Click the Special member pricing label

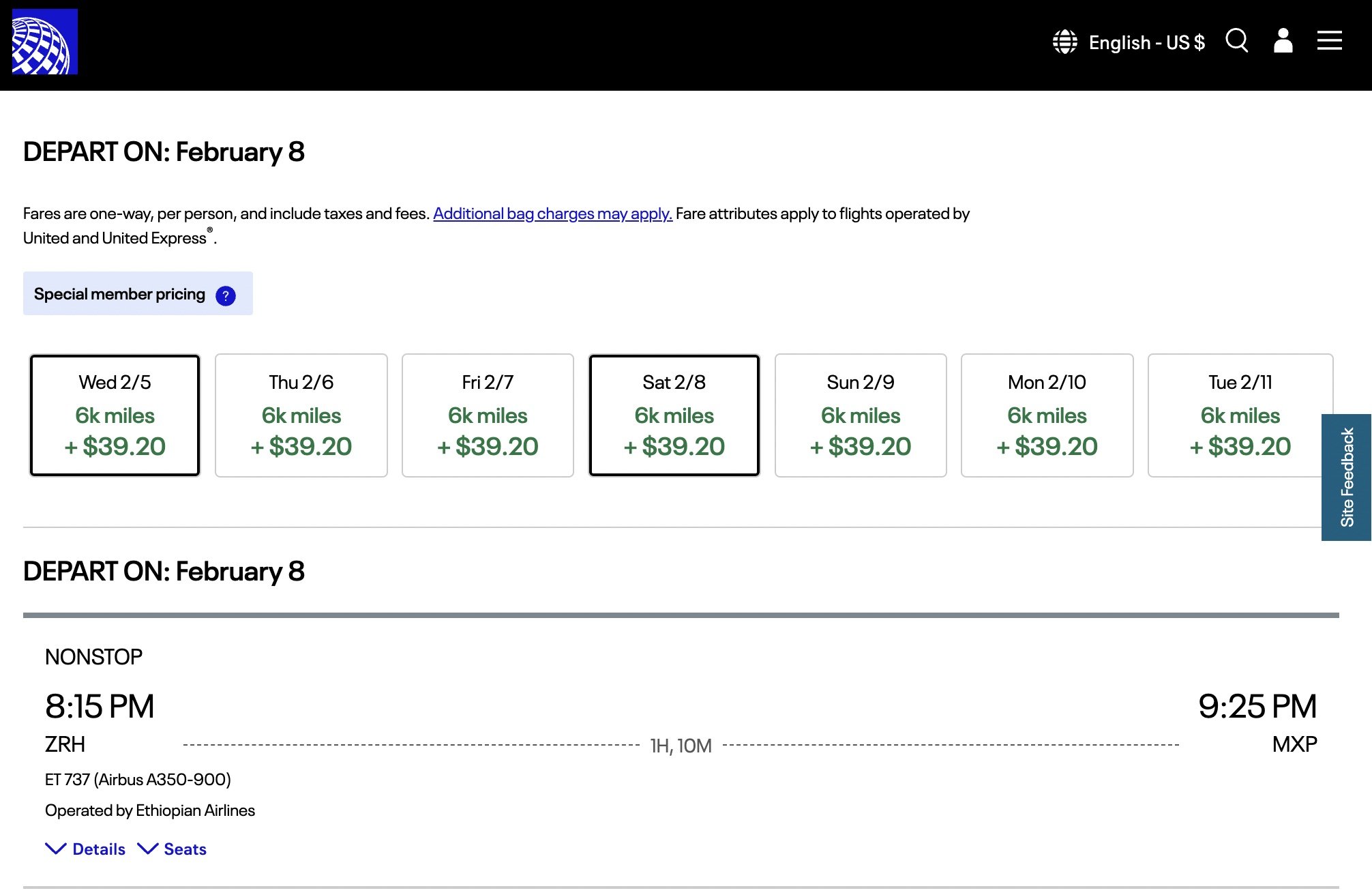[119, 294]
